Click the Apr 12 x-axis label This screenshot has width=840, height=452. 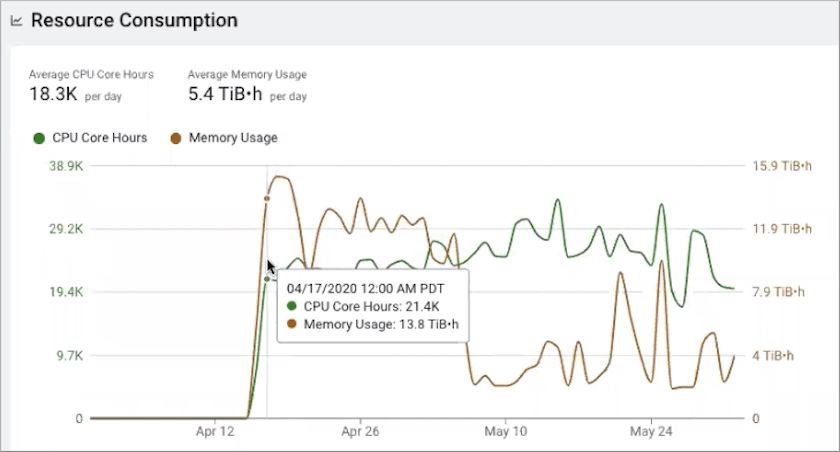[x=215, y=433]
